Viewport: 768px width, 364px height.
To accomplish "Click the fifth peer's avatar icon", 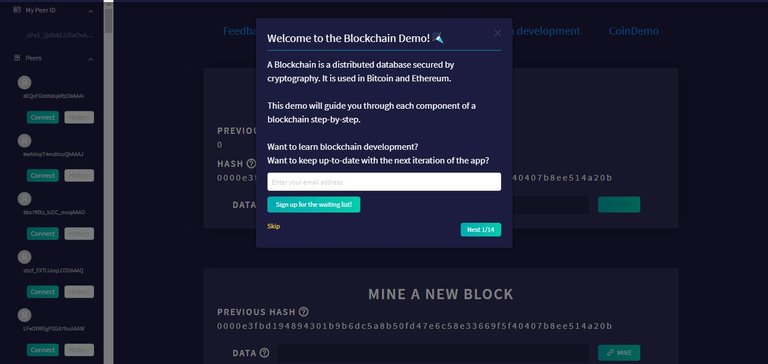I will click(x=24, y=315).
